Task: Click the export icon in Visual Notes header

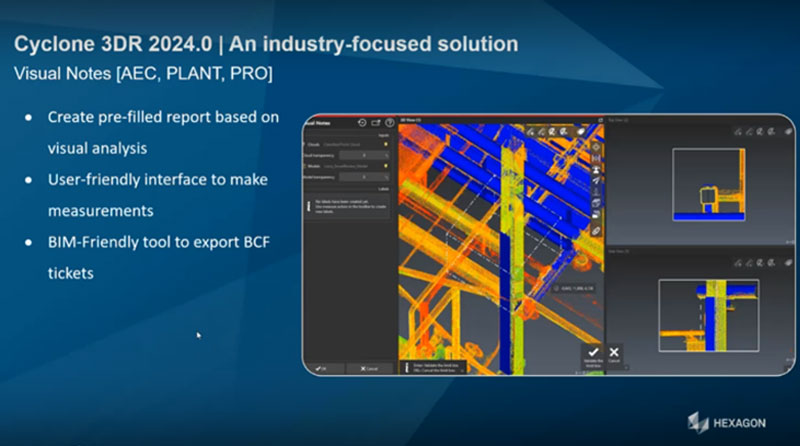Action: (376, 123)
